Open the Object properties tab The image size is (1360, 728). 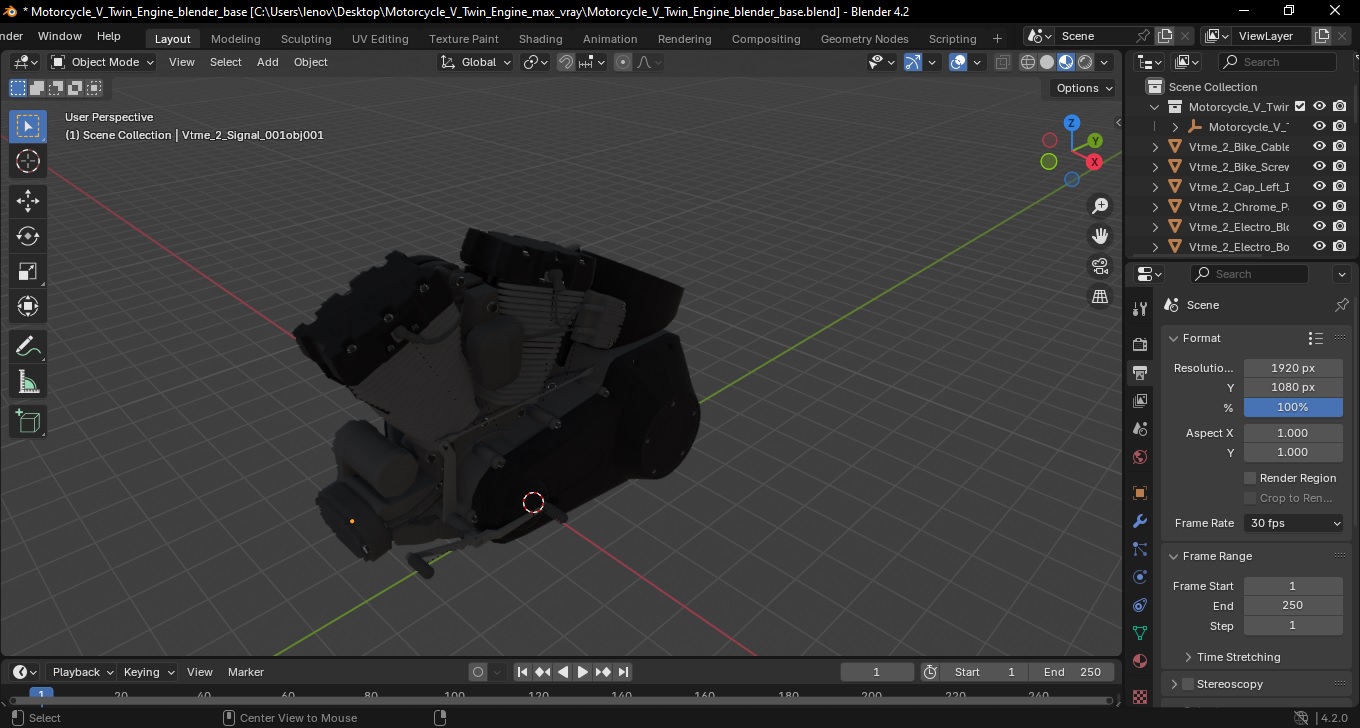click(1140, 493)
